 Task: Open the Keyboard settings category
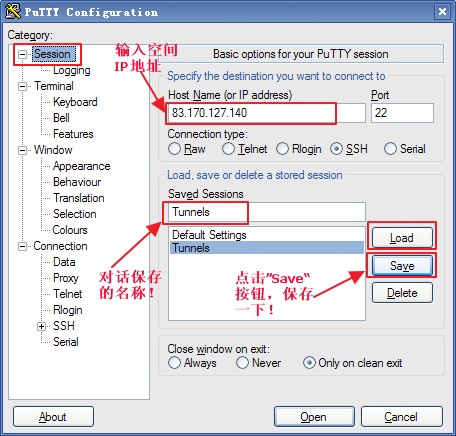pyautogui.click(x=75, y=102)
